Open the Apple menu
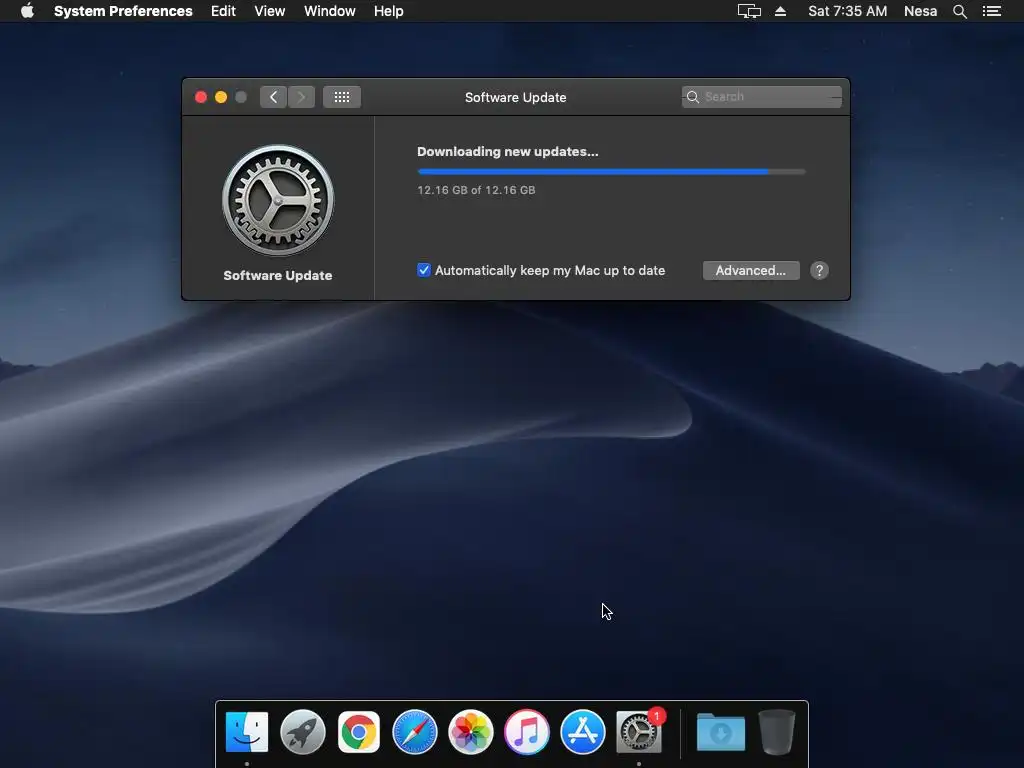 click(27, 11)
